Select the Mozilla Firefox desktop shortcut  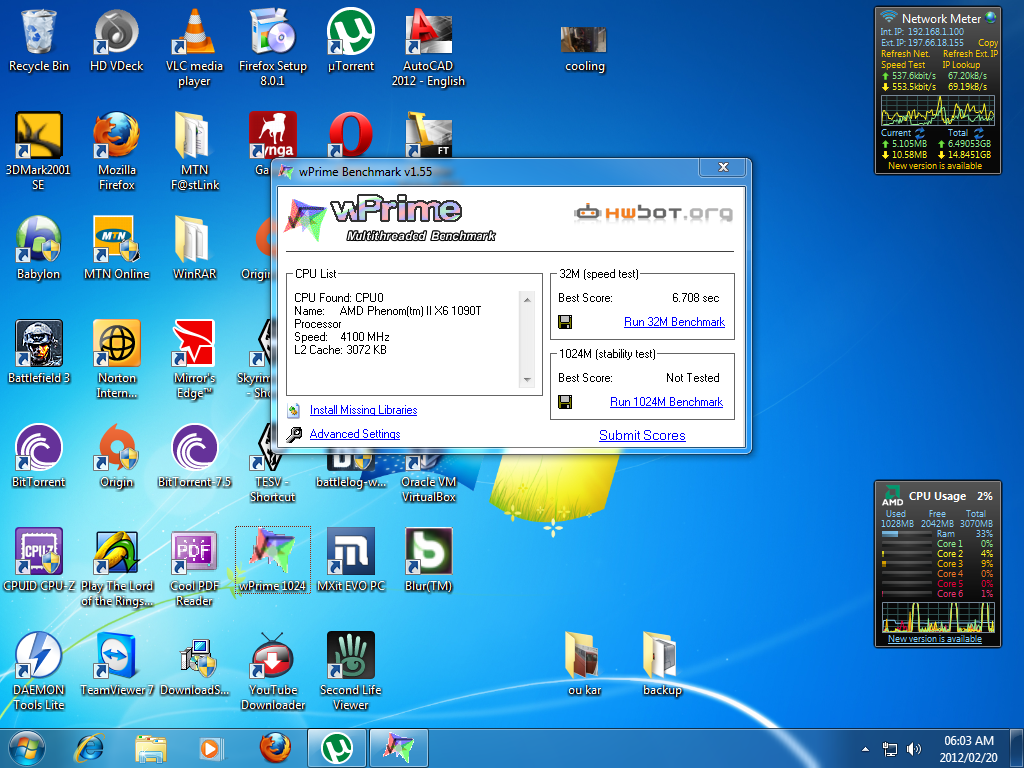click(x=116, y=152)
